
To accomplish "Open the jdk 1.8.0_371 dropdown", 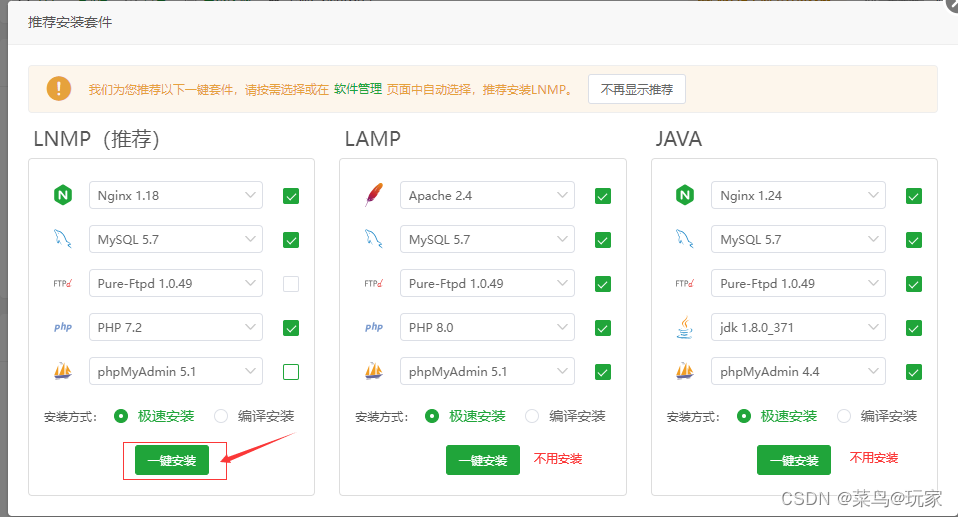I will (799, 328).
